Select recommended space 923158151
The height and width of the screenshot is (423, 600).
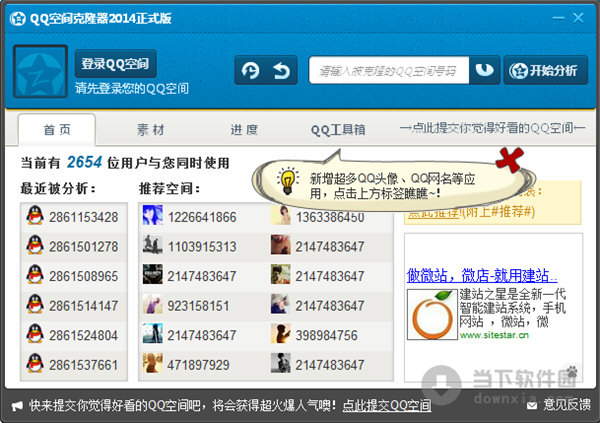(198, 306)
